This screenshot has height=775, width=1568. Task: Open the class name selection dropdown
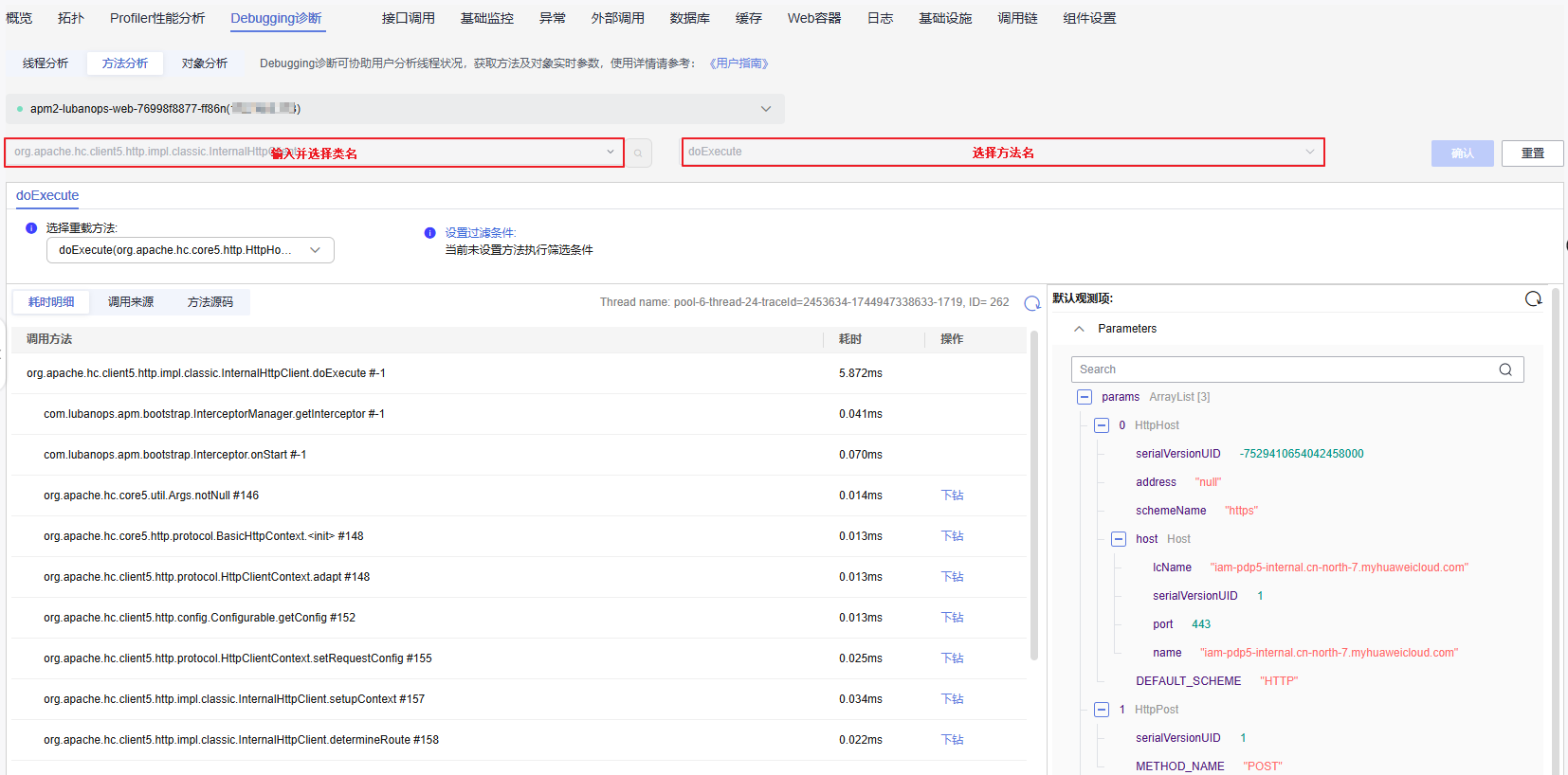(315, 153)
